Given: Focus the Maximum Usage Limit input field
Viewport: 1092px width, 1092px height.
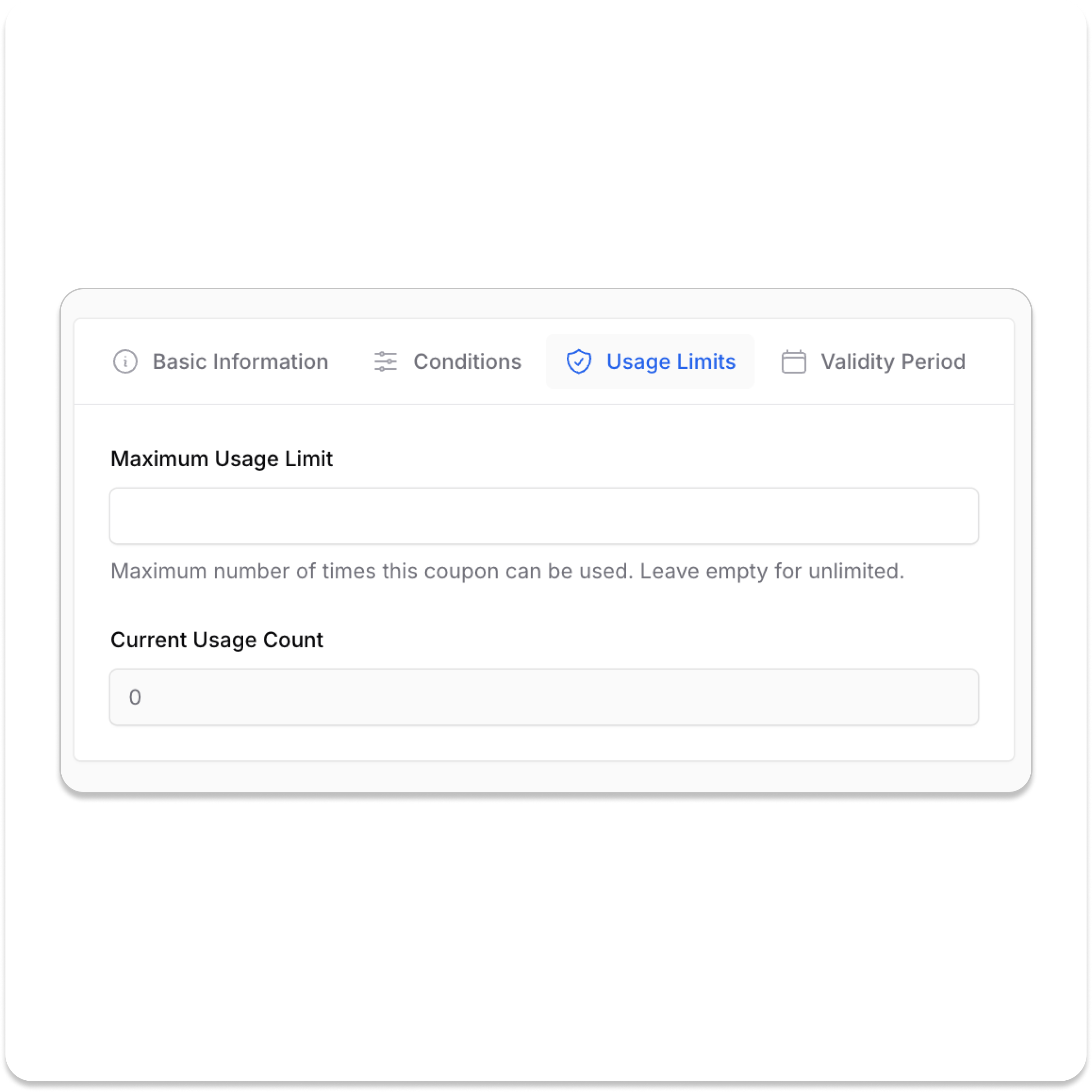Looking at the screenshot, I should coord(544,516).
